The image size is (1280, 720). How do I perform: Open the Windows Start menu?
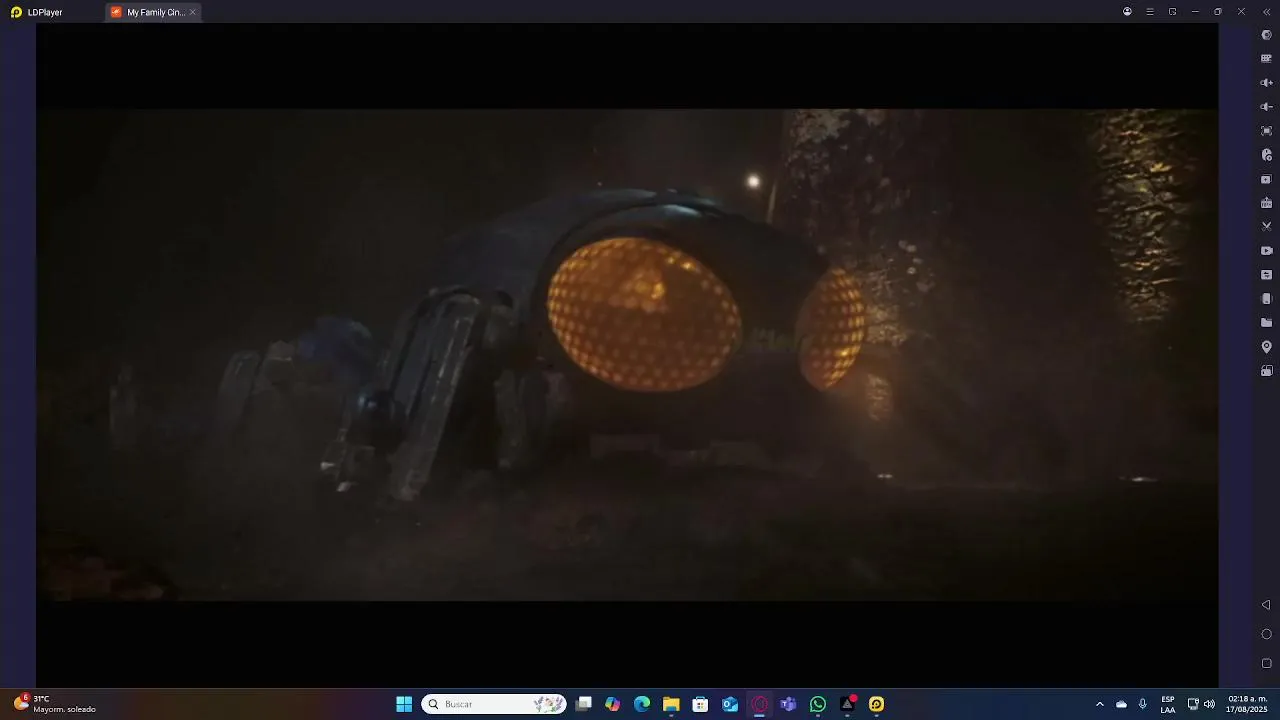[404, 704]
